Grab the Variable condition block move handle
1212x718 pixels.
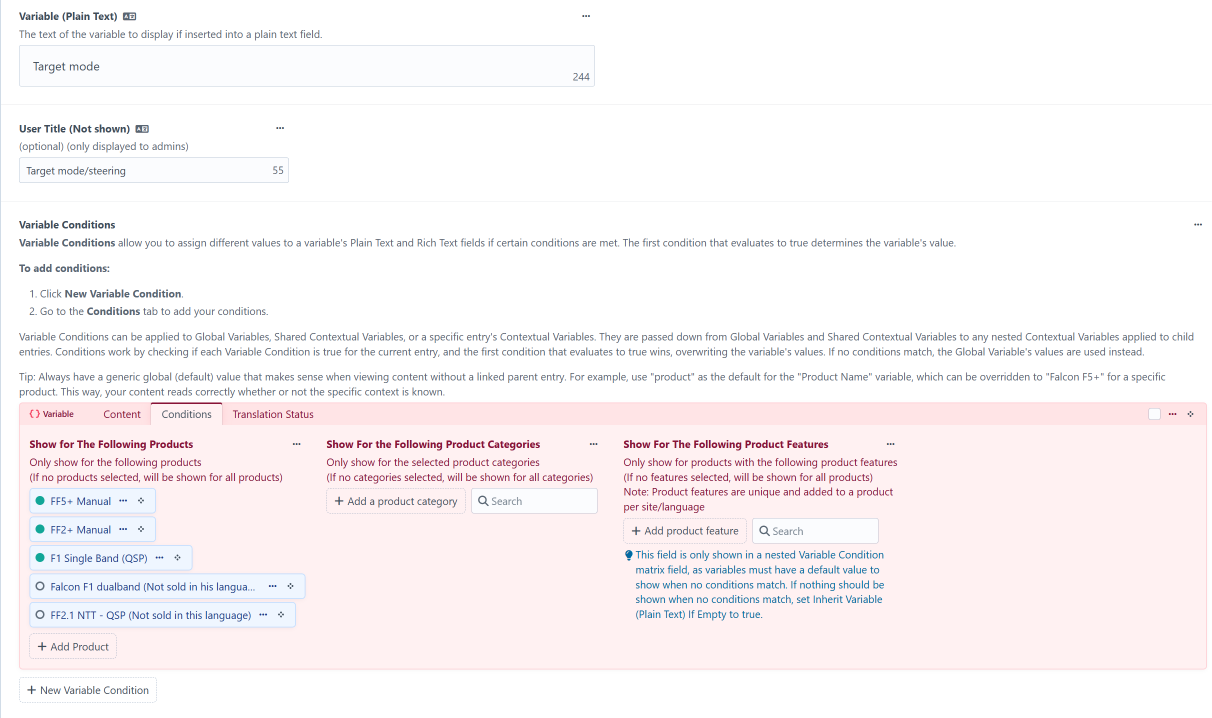click(x=1190, y=414)
